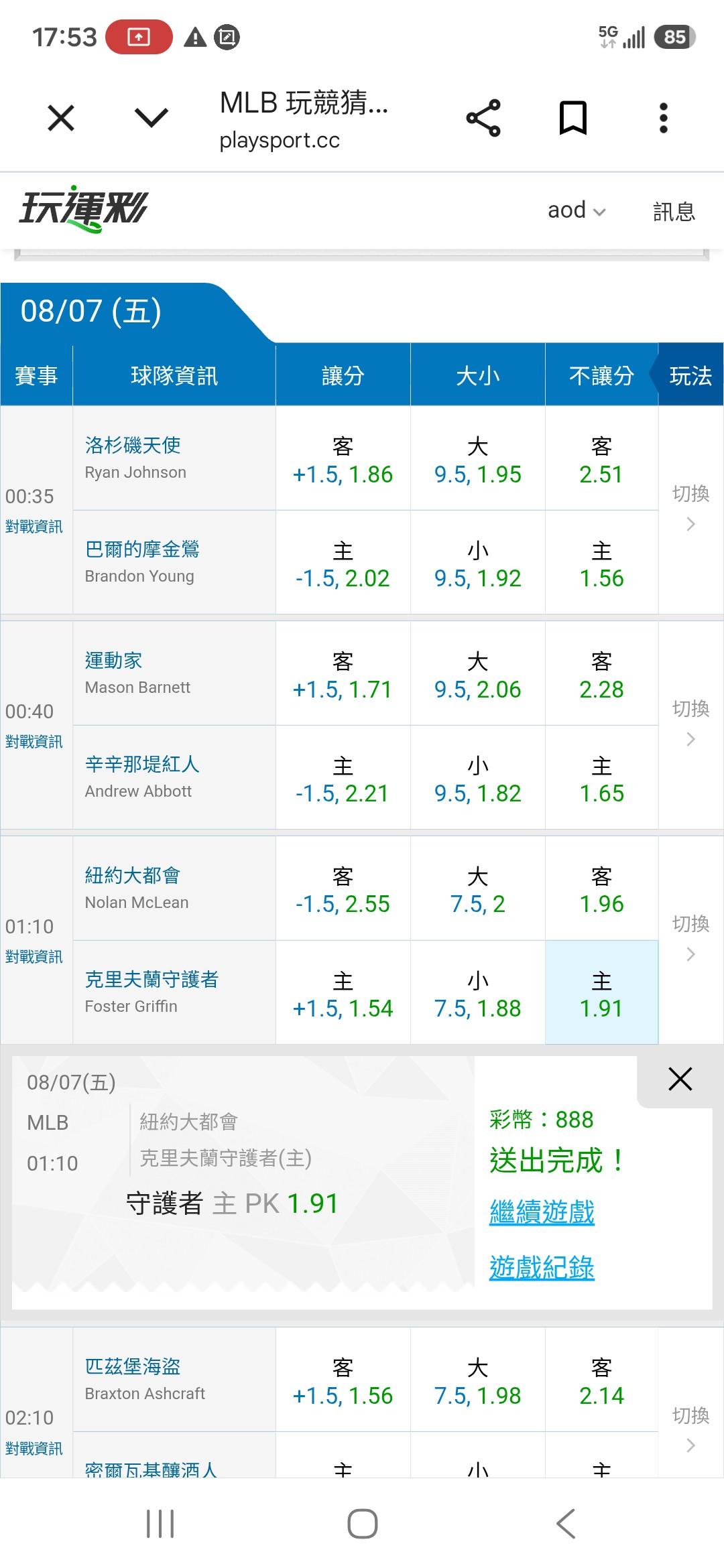Select 客 2.51 moneyline for 洛杉磯天使

(601, 459)
